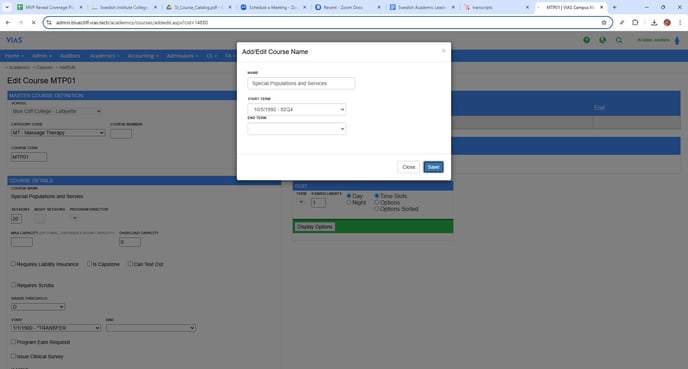Screen dimensions: 688x369
Task: Save the course name
Action: pos(433,167)
